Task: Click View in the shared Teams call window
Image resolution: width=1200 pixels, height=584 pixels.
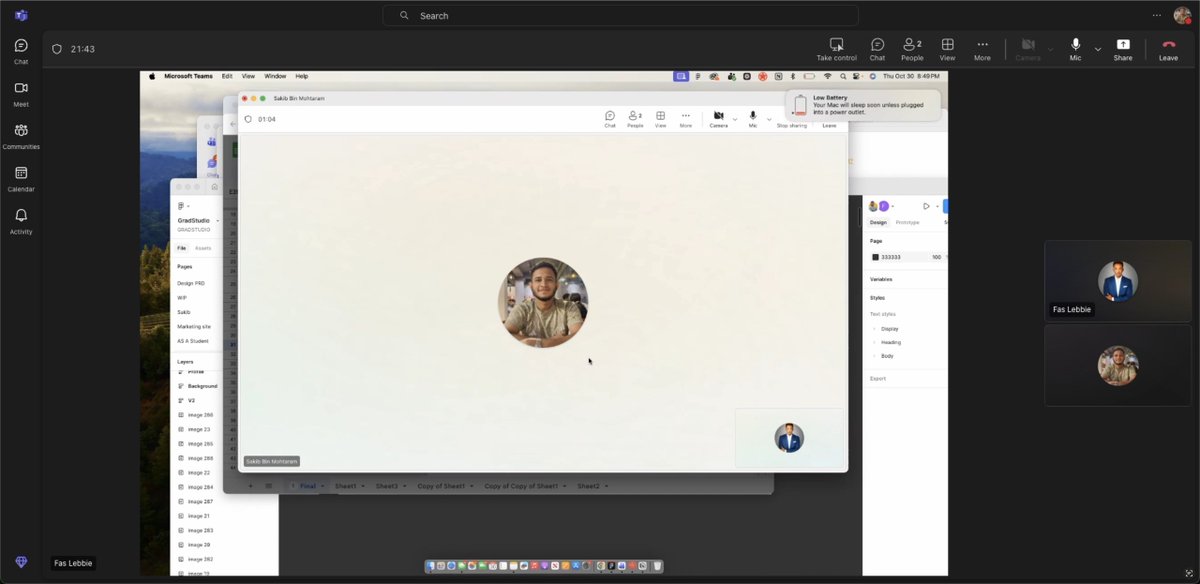Action: pos(660,119)
